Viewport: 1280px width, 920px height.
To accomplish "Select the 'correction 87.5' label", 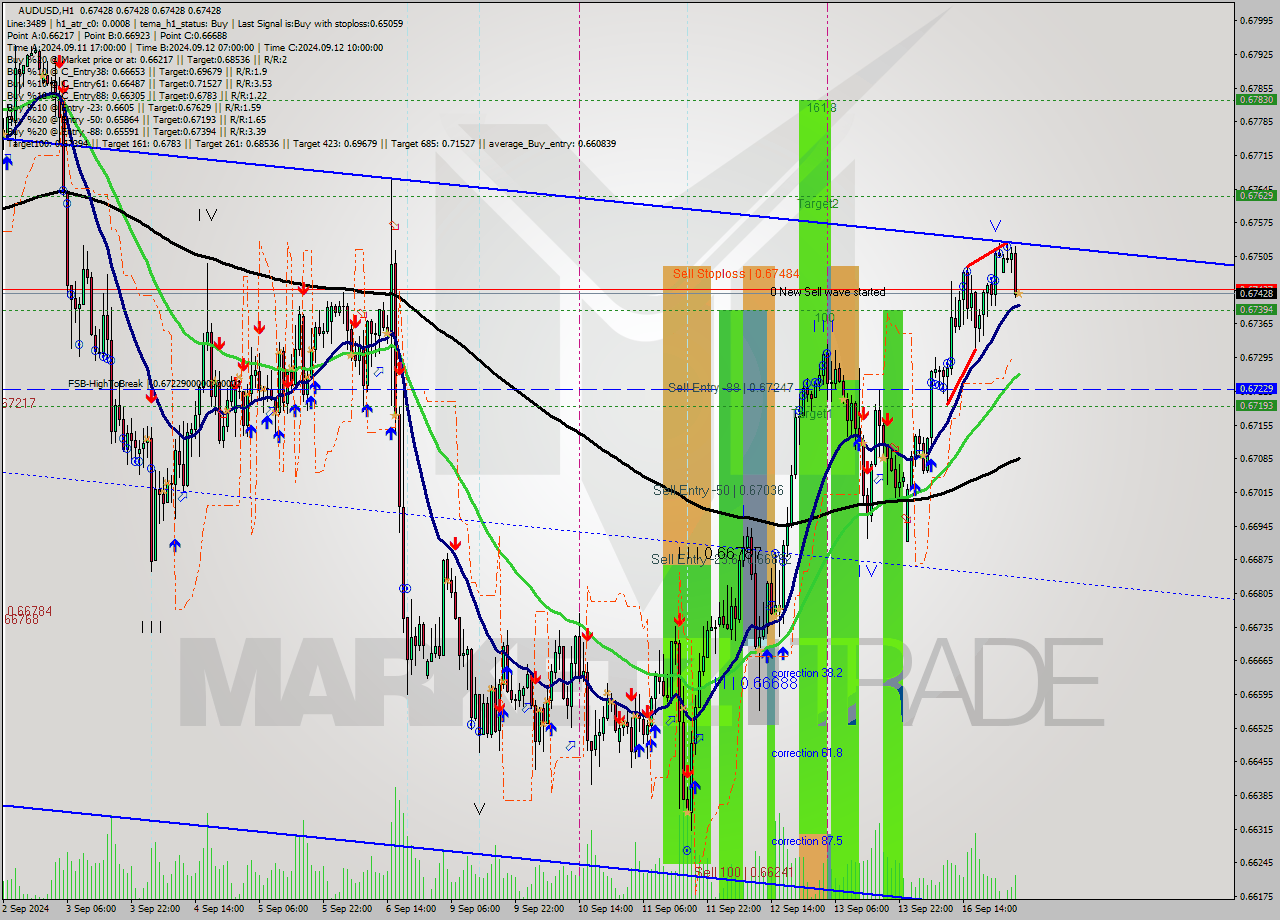I will [807, 841].
